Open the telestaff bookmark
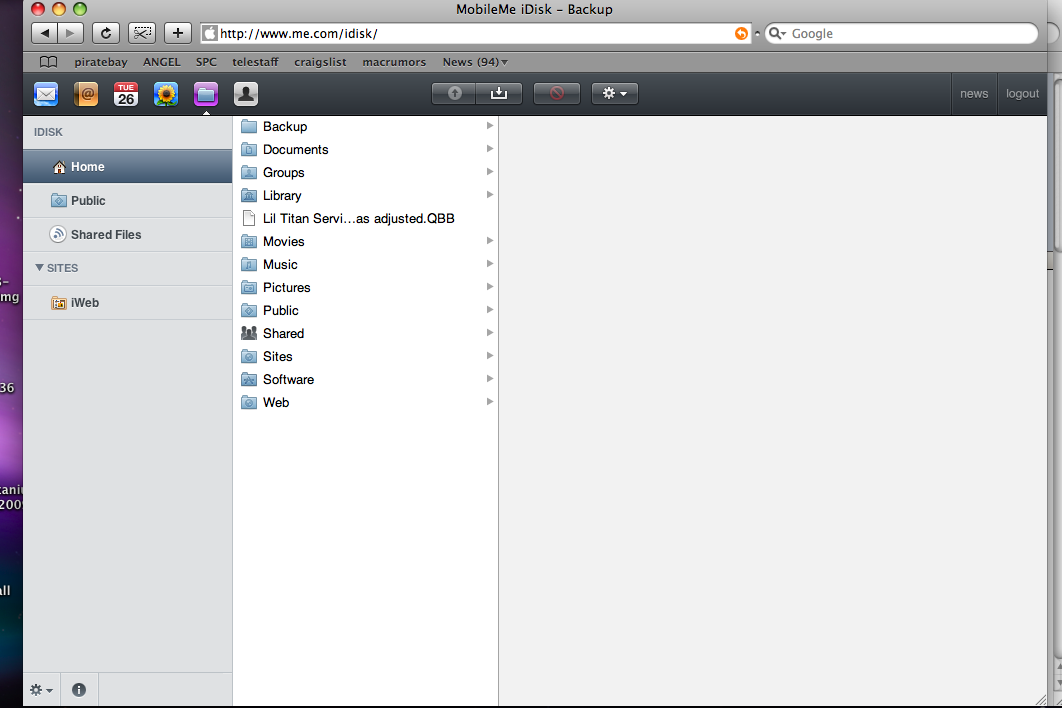Screen dimensions: 1062x708 255,62
